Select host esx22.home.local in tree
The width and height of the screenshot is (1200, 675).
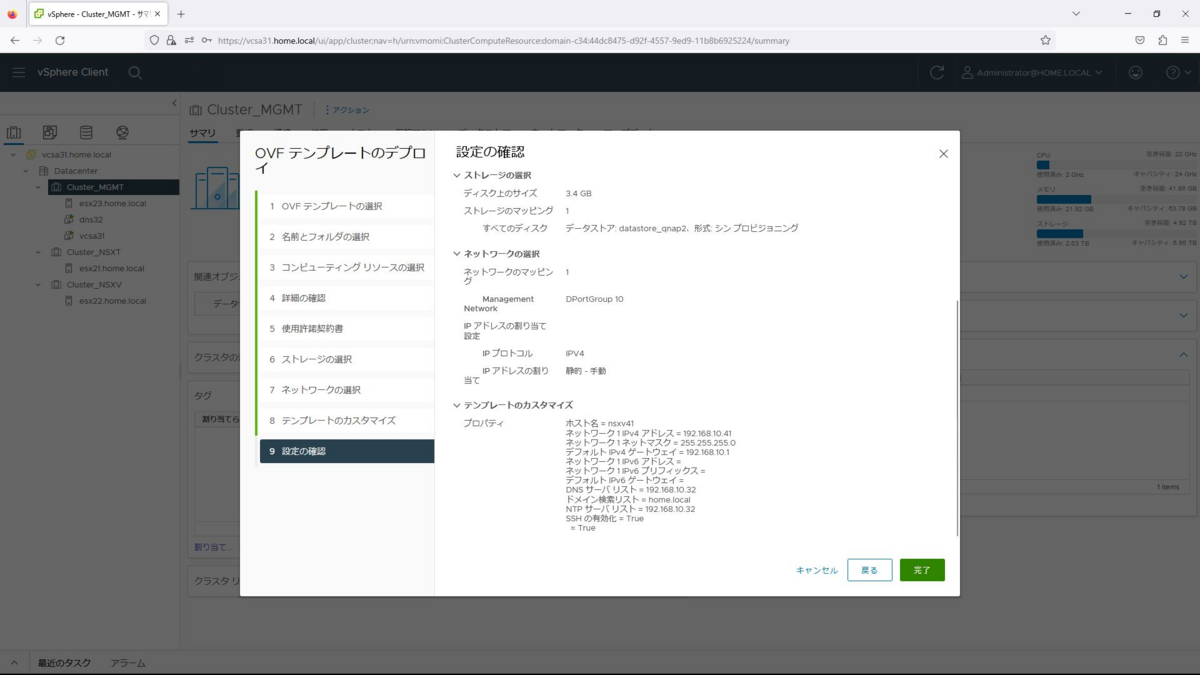click(x=112, y=300)
